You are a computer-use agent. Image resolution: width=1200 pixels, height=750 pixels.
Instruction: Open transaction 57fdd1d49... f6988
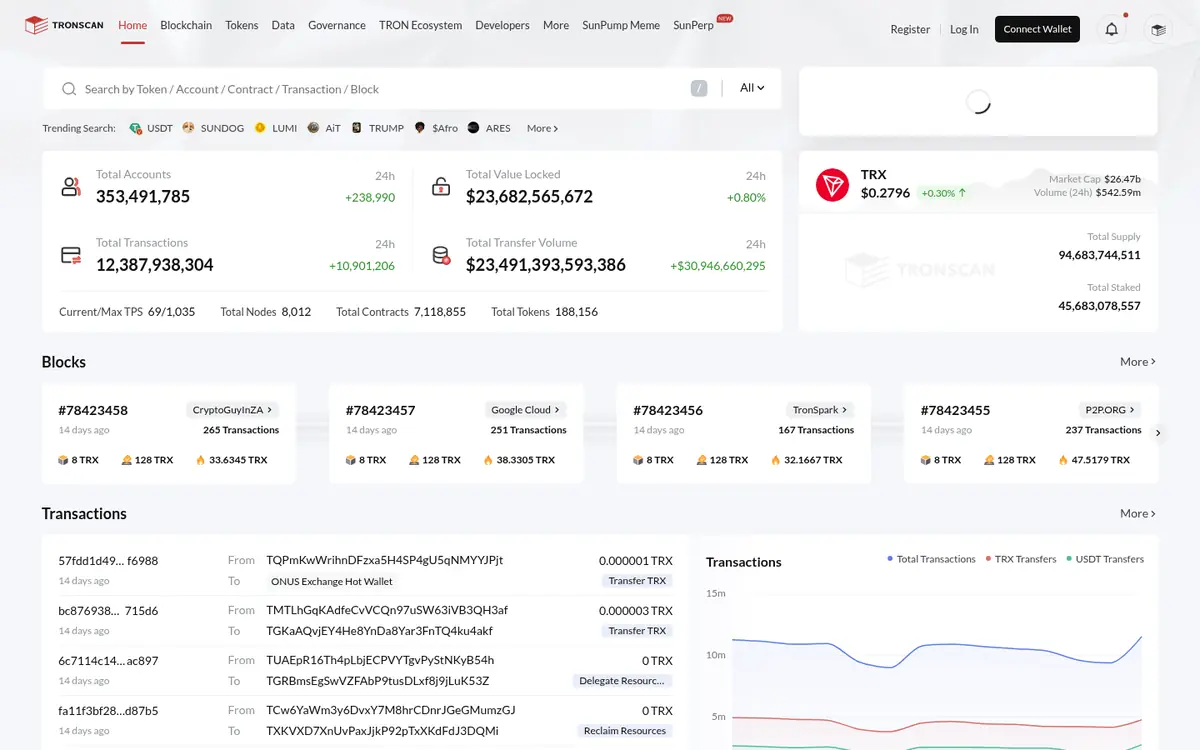coord(108,560)
